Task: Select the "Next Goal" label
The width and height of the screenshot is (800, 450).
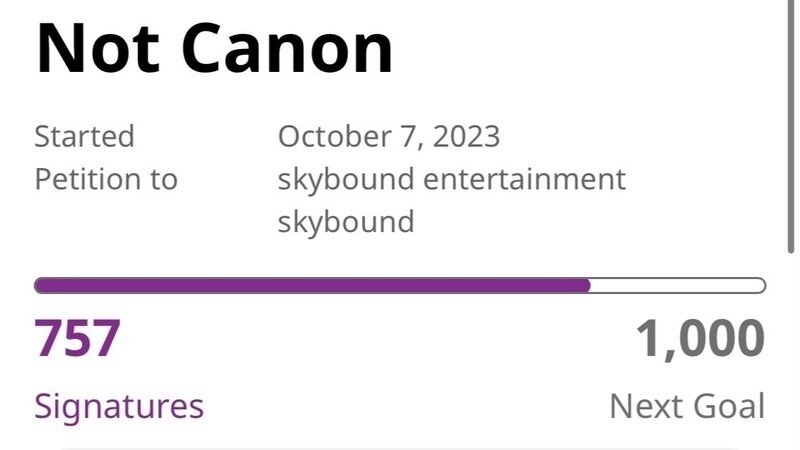Action: 687,406
